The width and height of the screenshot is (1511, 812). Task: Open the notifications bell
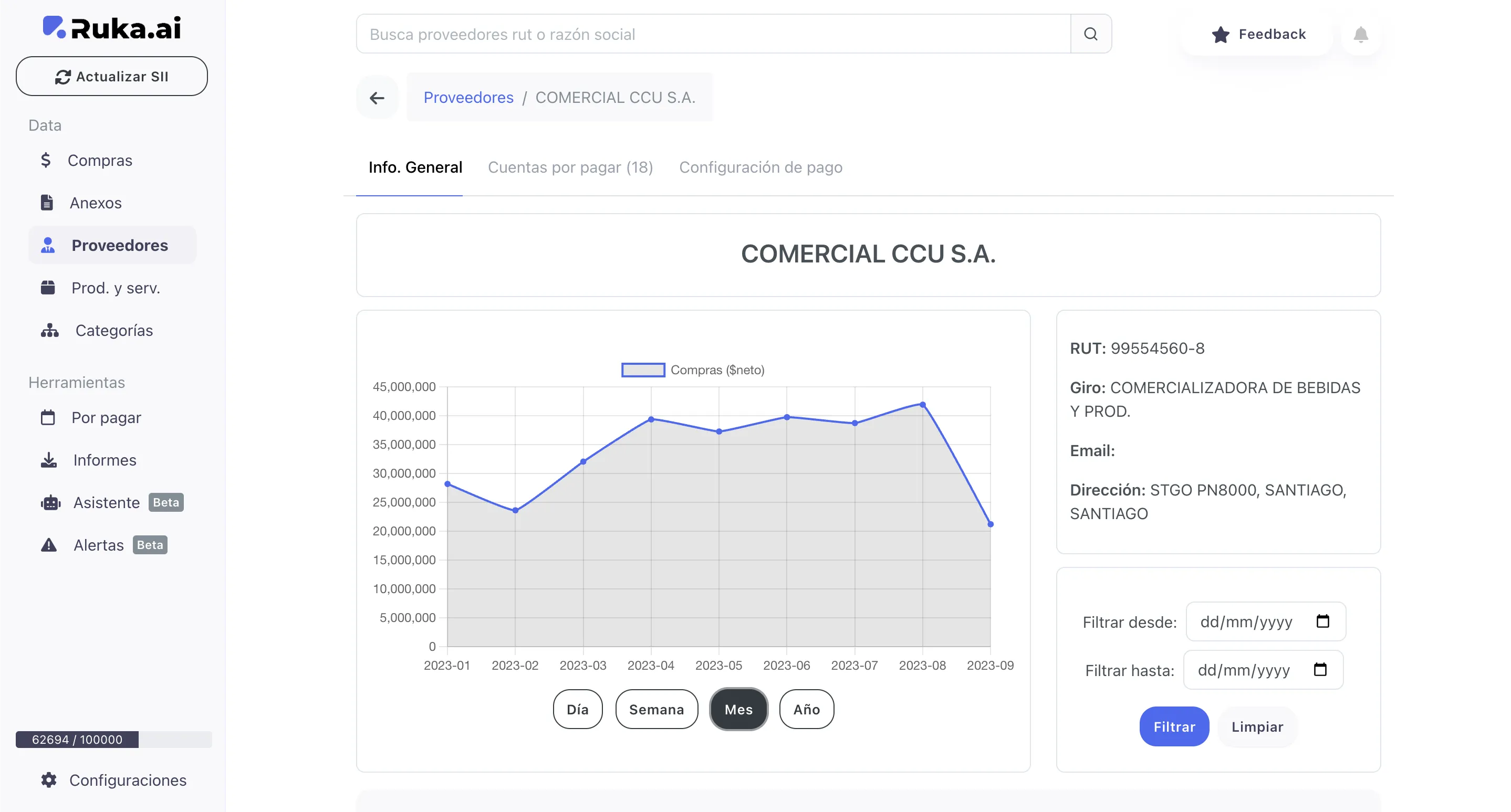point(1361,35)
